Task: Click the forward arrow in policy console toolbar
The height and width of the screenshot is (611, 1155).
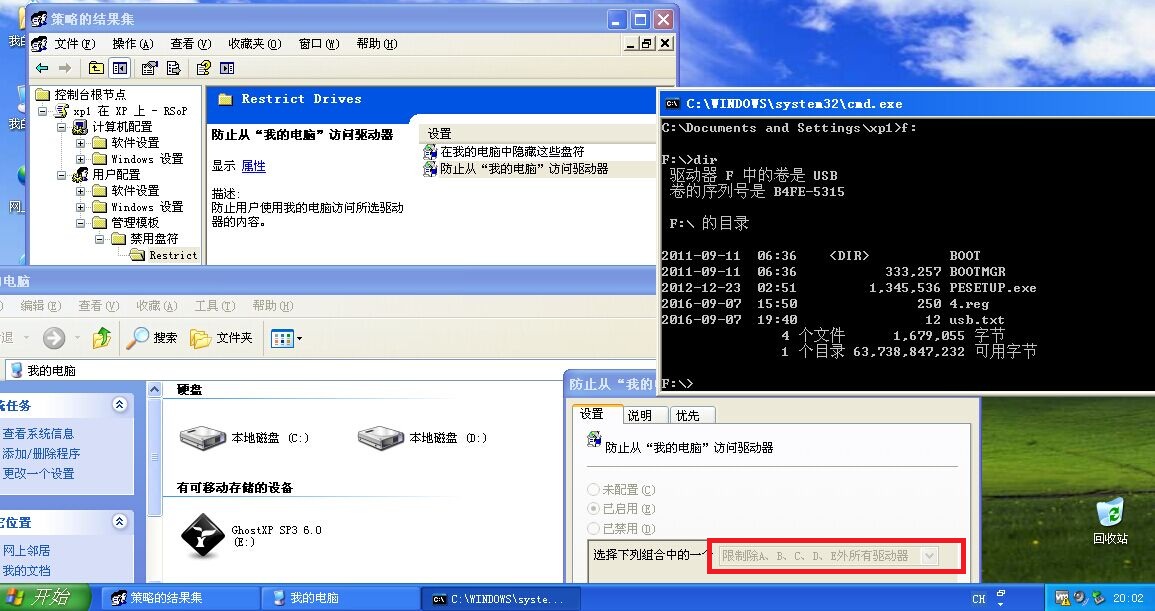Action: coord(65,69)
